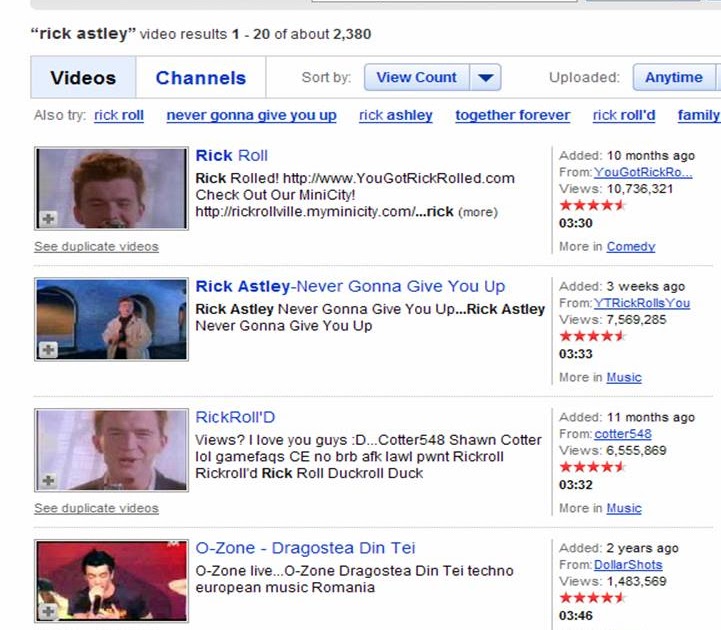This screenshot has height=630, width=721.
Task: Select the '03:30' duration text
Action: 576,223
